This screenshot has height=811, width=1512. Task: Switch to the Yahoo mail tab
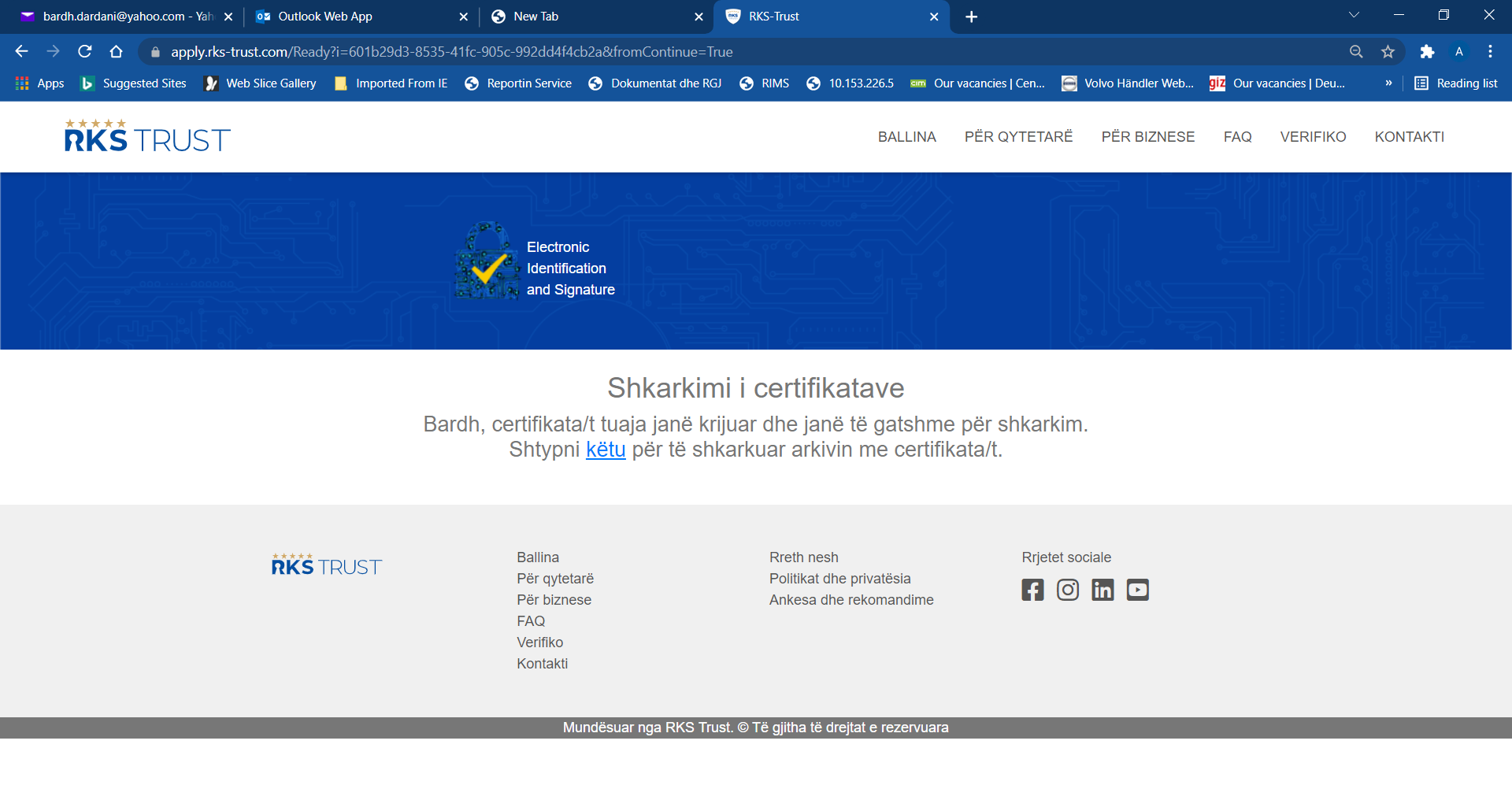point(126,17)
